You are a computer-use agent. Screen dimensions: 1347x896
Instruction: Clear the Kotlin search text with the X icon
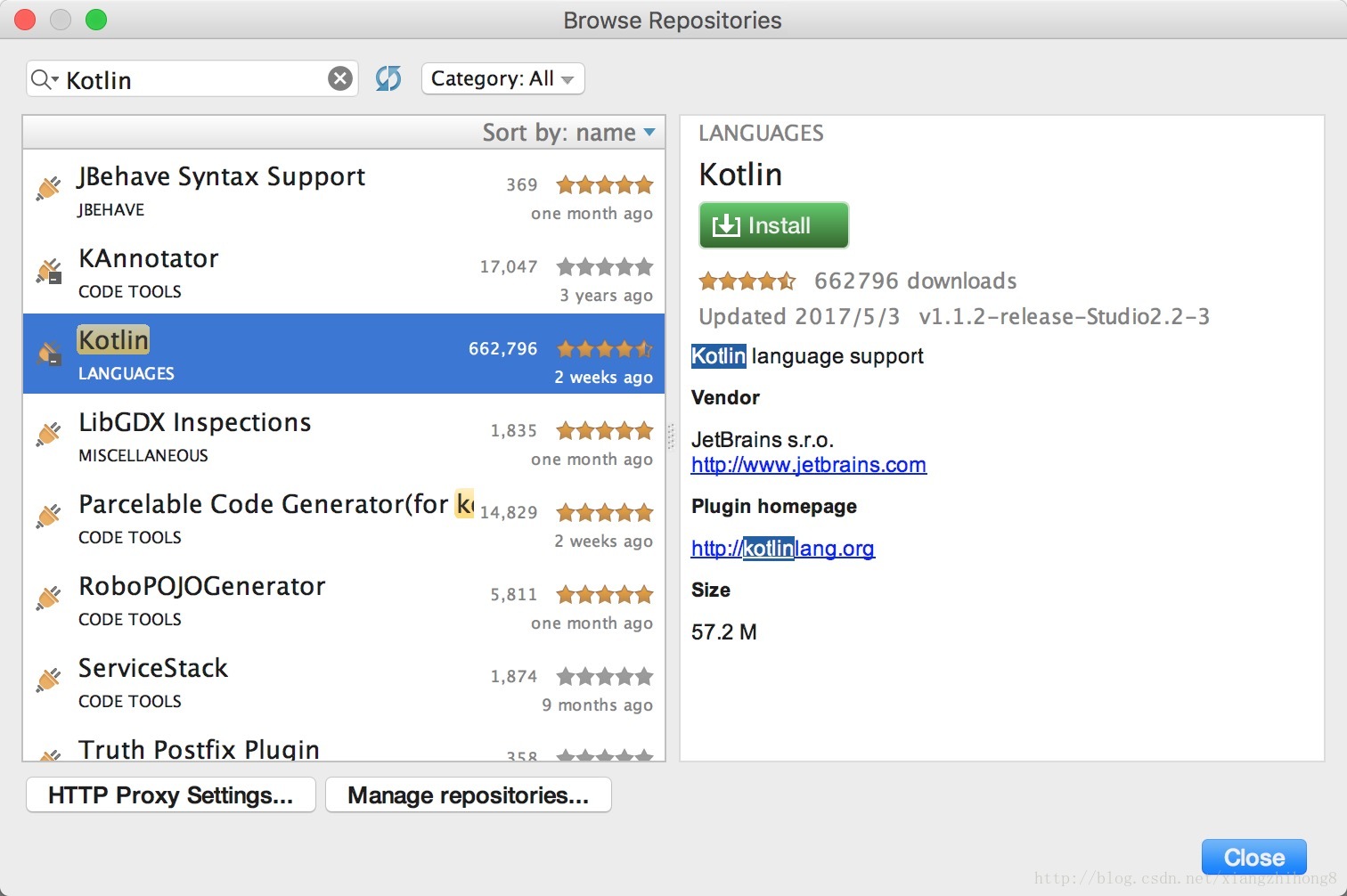[340, 79]
